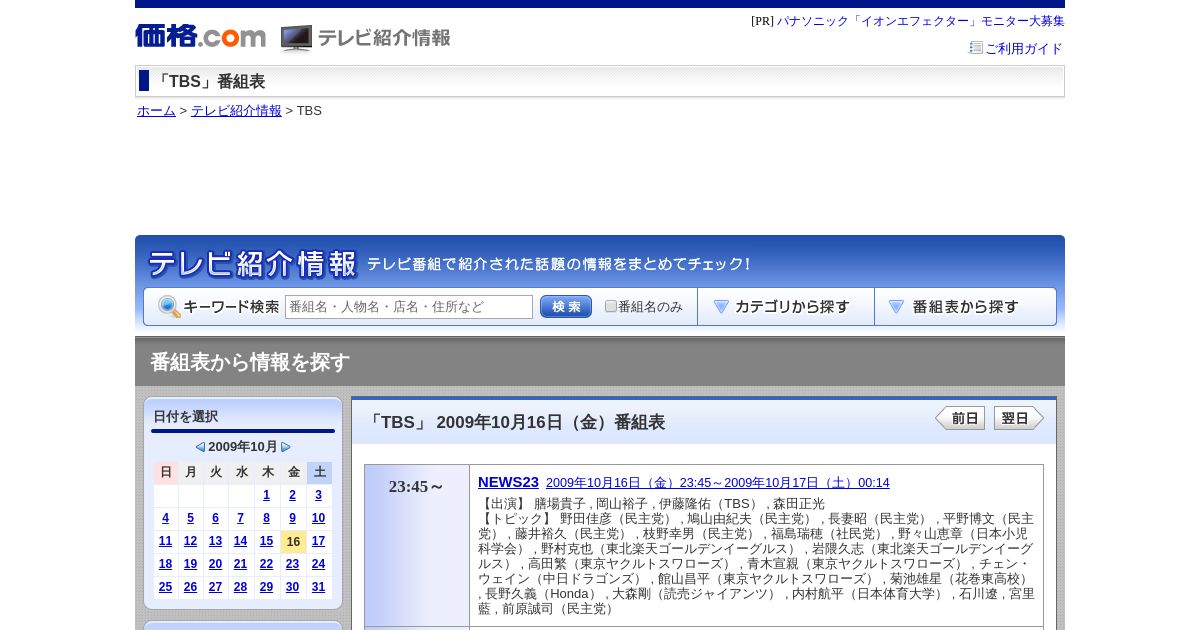
Task: Go to next month arrow in calendar
Action: pyautogui.click(x=286, y=447)
